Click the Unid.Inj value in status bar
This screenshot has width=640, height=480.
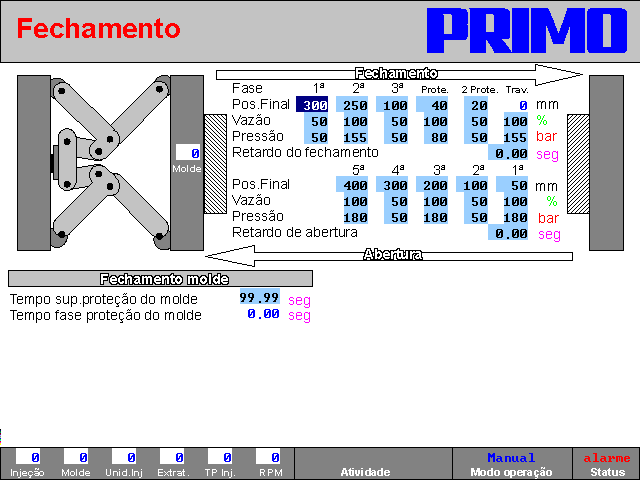[x=124, y=456]
